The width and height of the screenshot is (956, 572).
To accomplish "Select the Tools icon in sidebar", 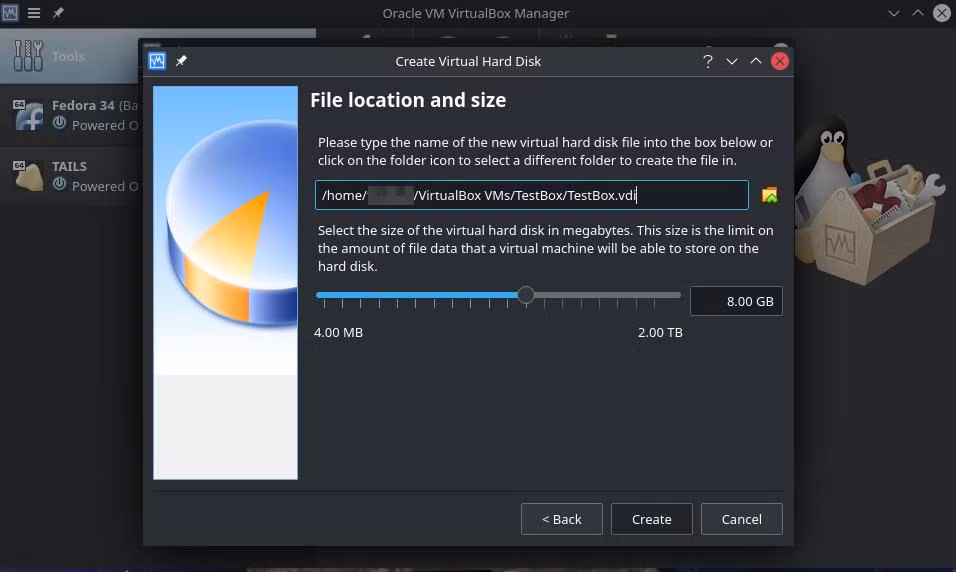I will tap(28, 55).
